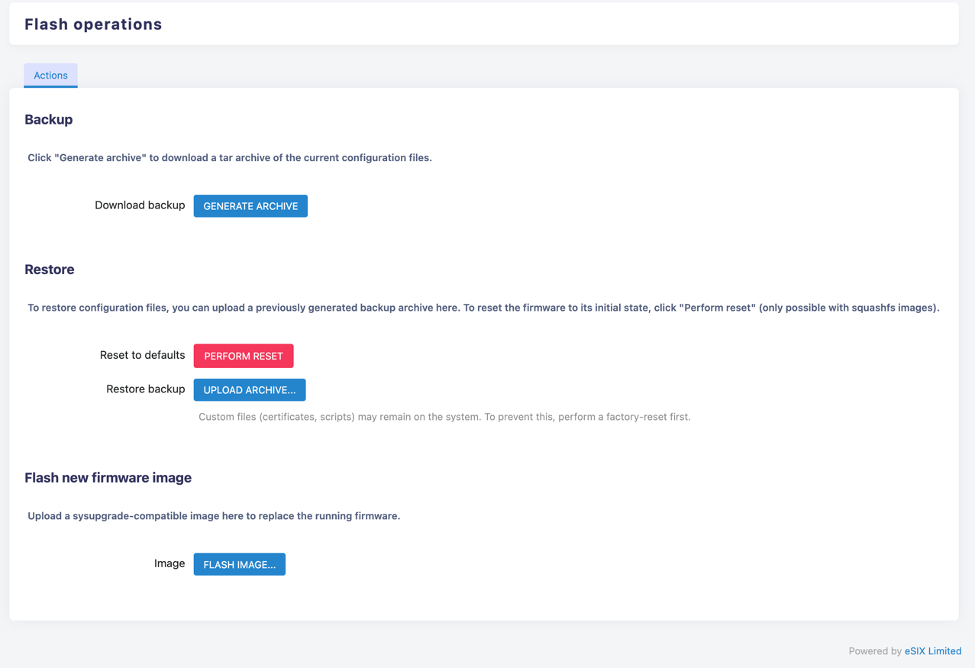Viewport: 977px width, 668px height.
Task: Click the Flash operations page title
Action: tap(92, 24)
